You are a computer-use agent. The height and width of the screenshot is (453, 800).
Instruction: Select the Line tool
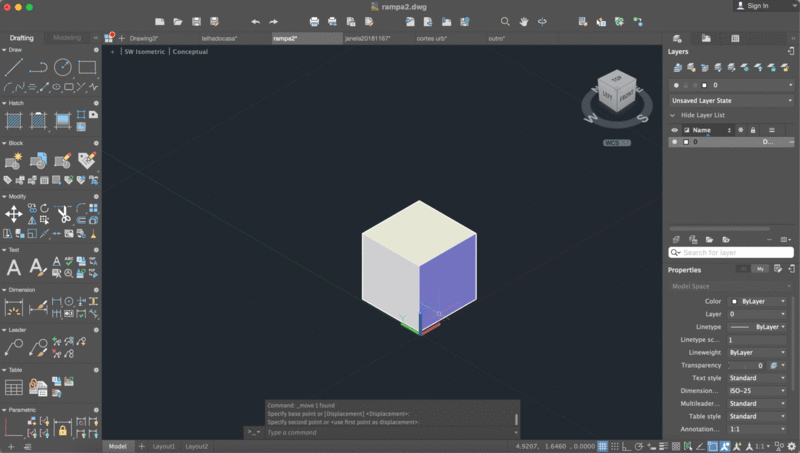coord(14,67)
